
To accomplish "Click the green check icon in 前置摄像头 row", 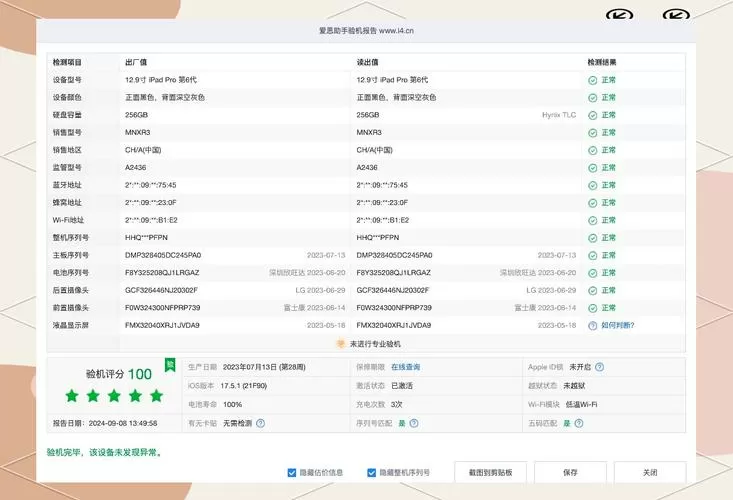I will click(x=592, y=308).
